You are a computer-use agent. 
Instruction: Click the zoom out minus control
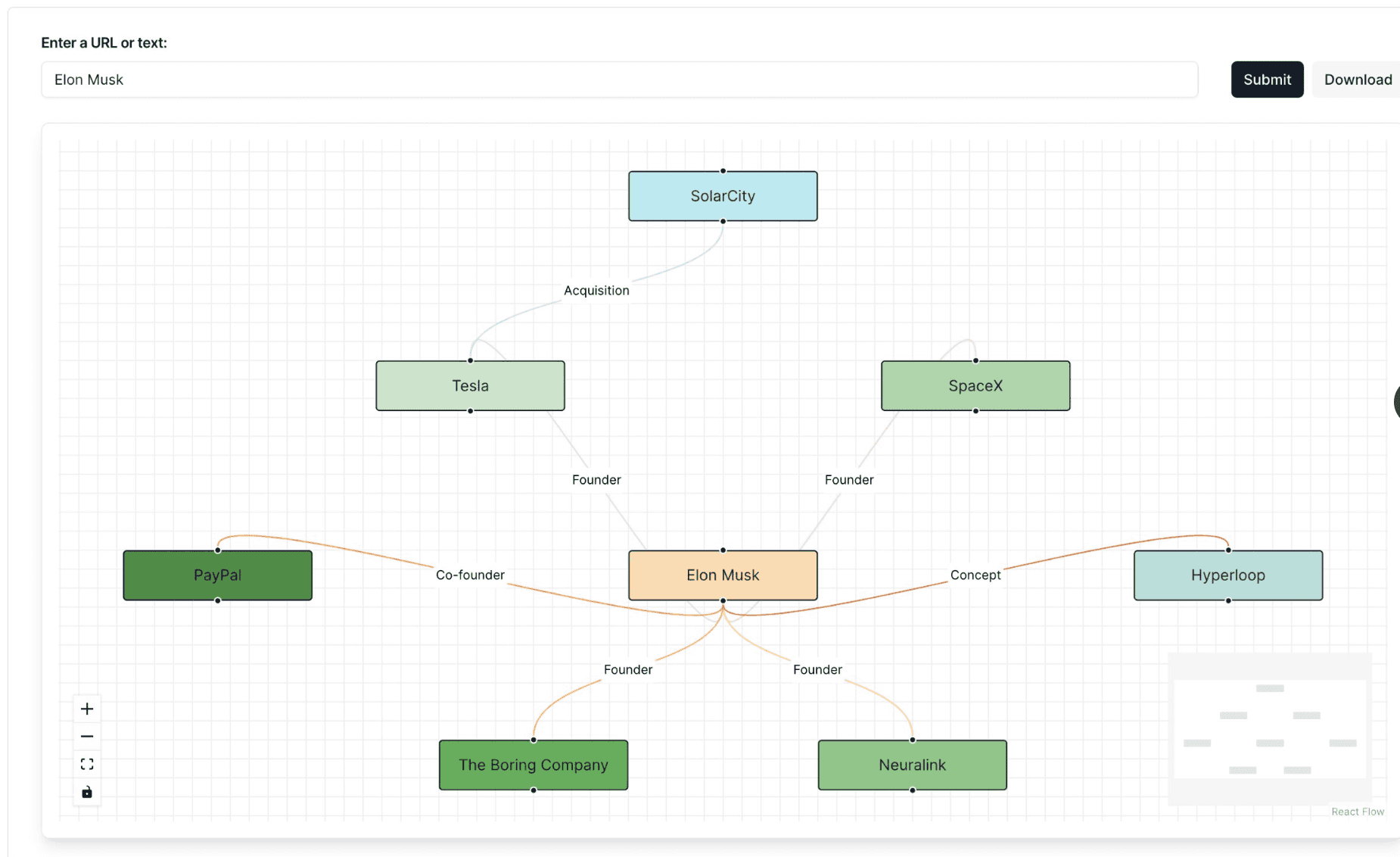(x=87, y=737)
